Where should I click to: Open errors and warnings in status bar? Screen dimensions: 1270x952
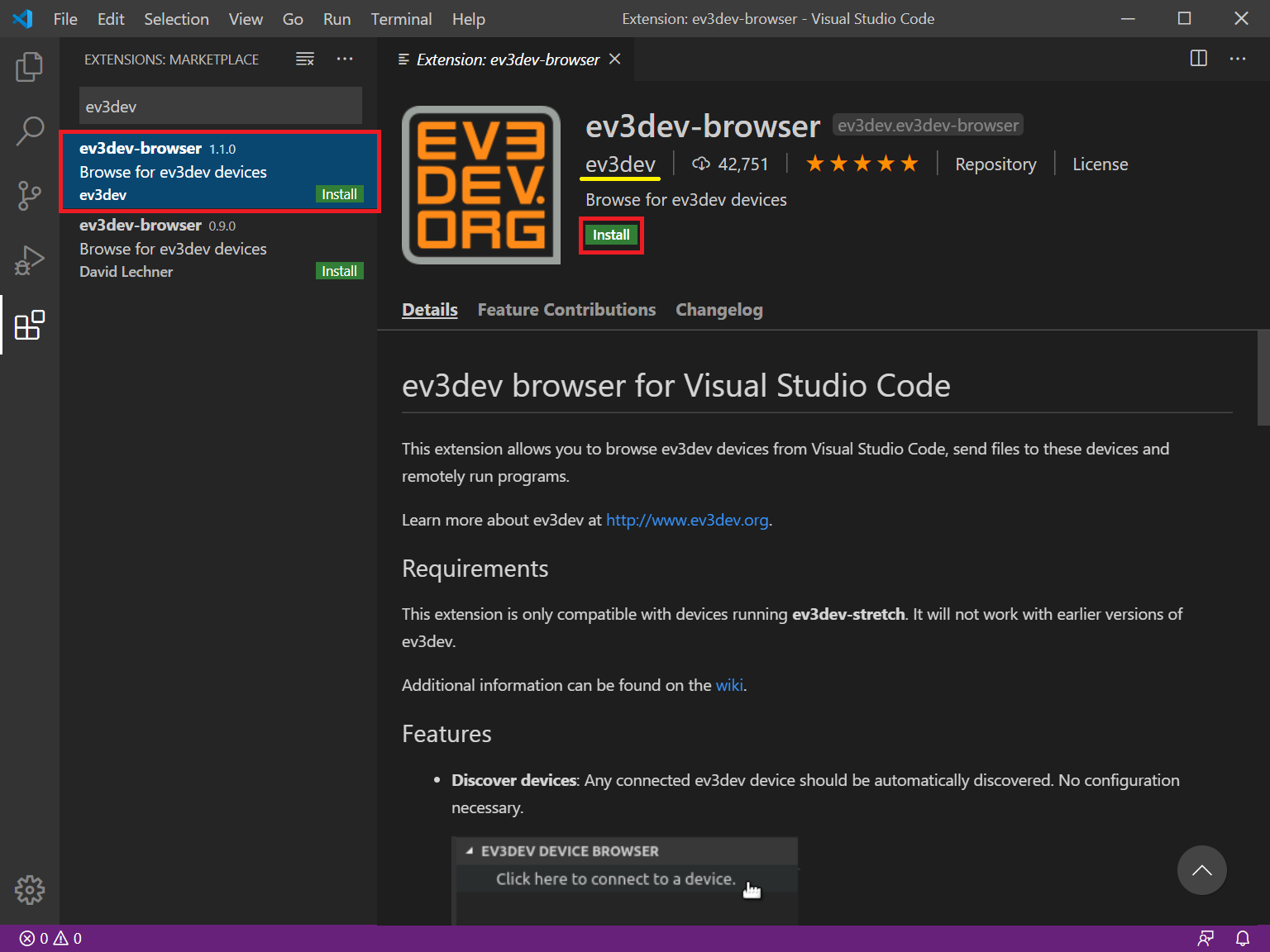[x=51, y=938]
